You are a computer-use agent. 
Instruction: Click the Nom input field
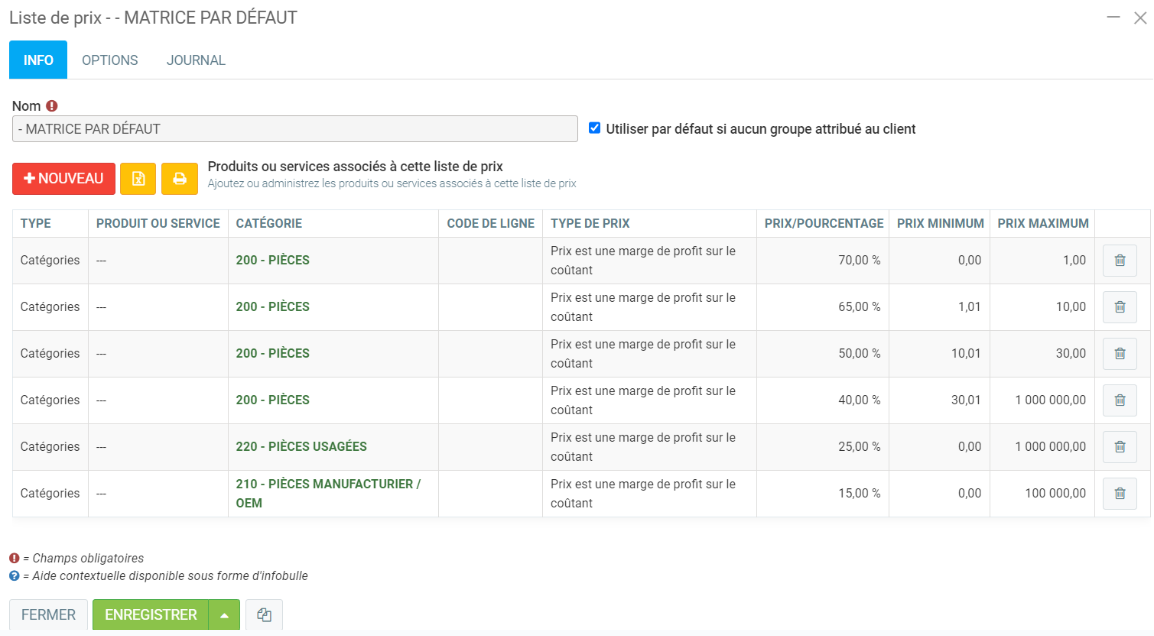coord(295,129)
